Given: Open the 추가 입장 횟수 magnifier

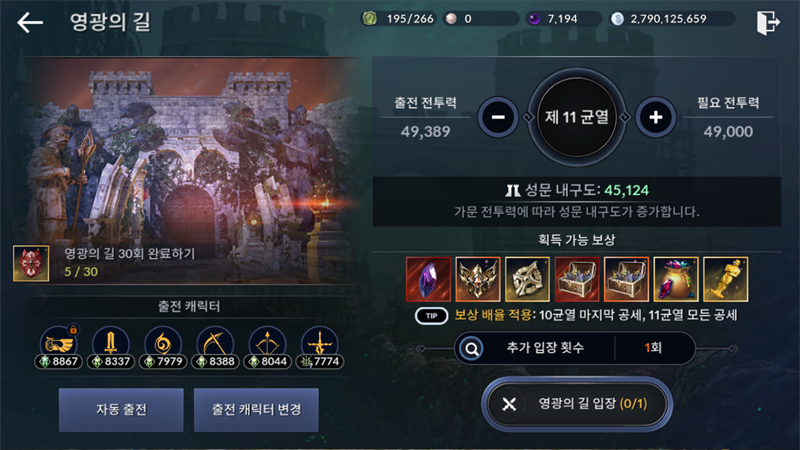Looking at the screenshot, I should click(x=471, y=348).
